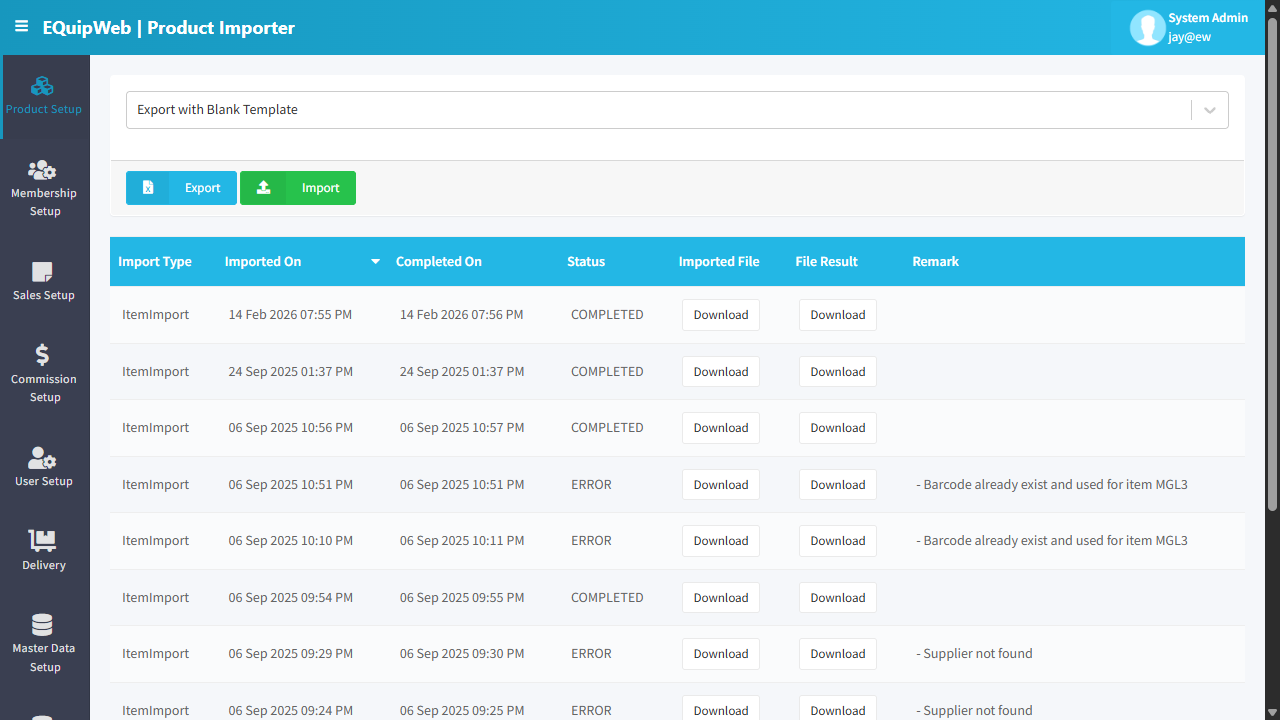This screenshot has height=720, width=1280.
Task: Toggle the hamburger menu icon
Action: [x=21, y=27]
